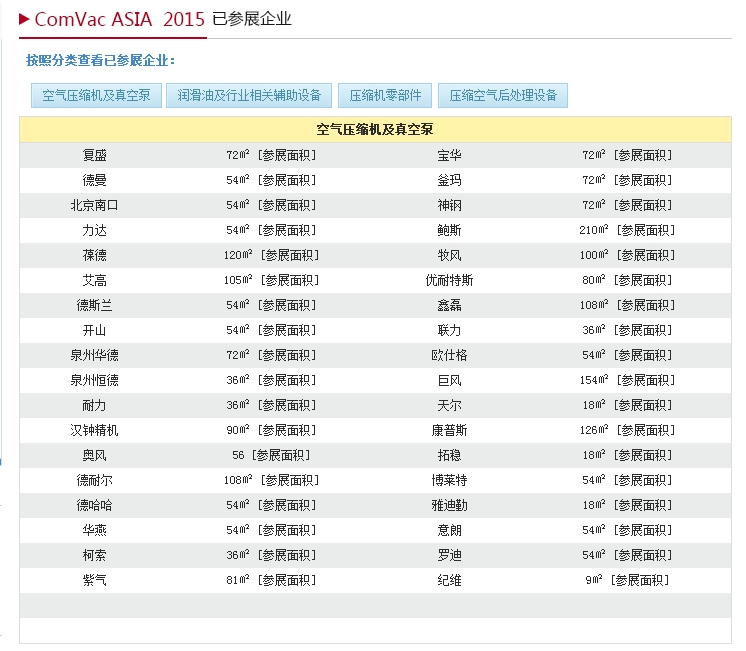The width and height of the screenshot is (746, 651).
Task: Click 康普斯's 126㎡ 参展面积 cell
Action: click(627, 430)
